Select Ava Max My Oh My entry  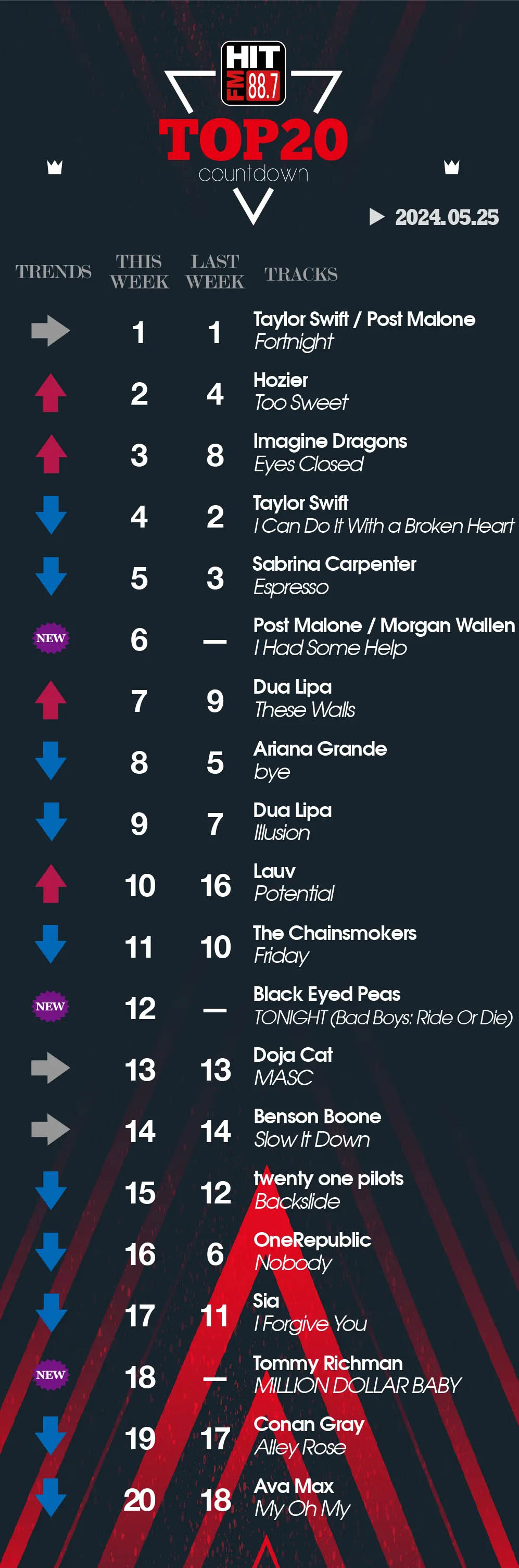[302, 1497]
